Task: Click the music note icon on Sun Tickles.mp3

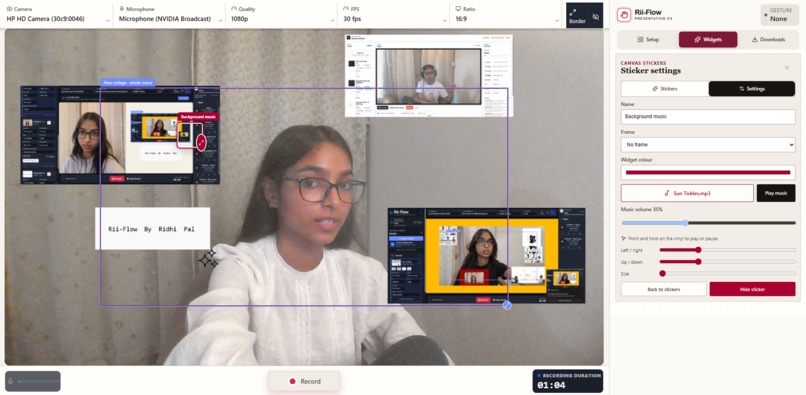Action: click(x=667, y=193)
